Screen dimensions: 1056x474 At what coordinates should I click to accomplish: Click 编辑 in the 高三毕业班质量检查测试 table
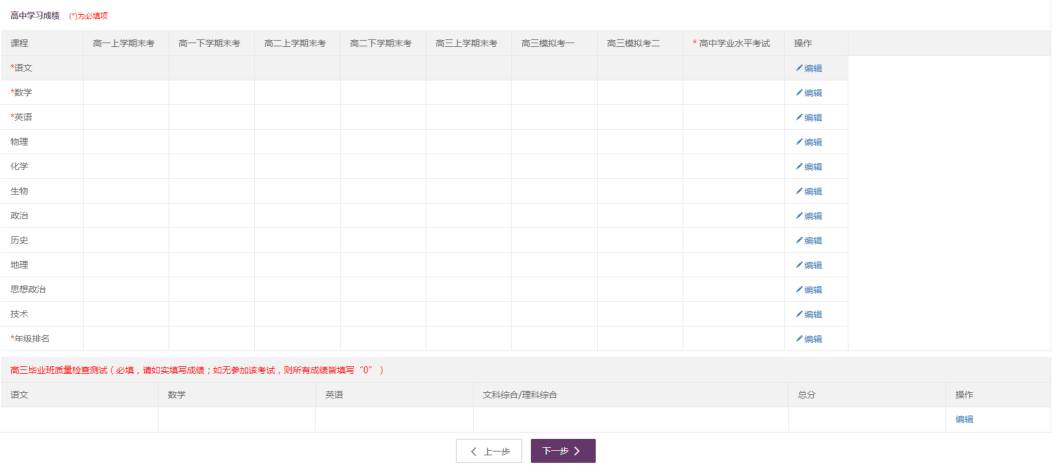964,420
